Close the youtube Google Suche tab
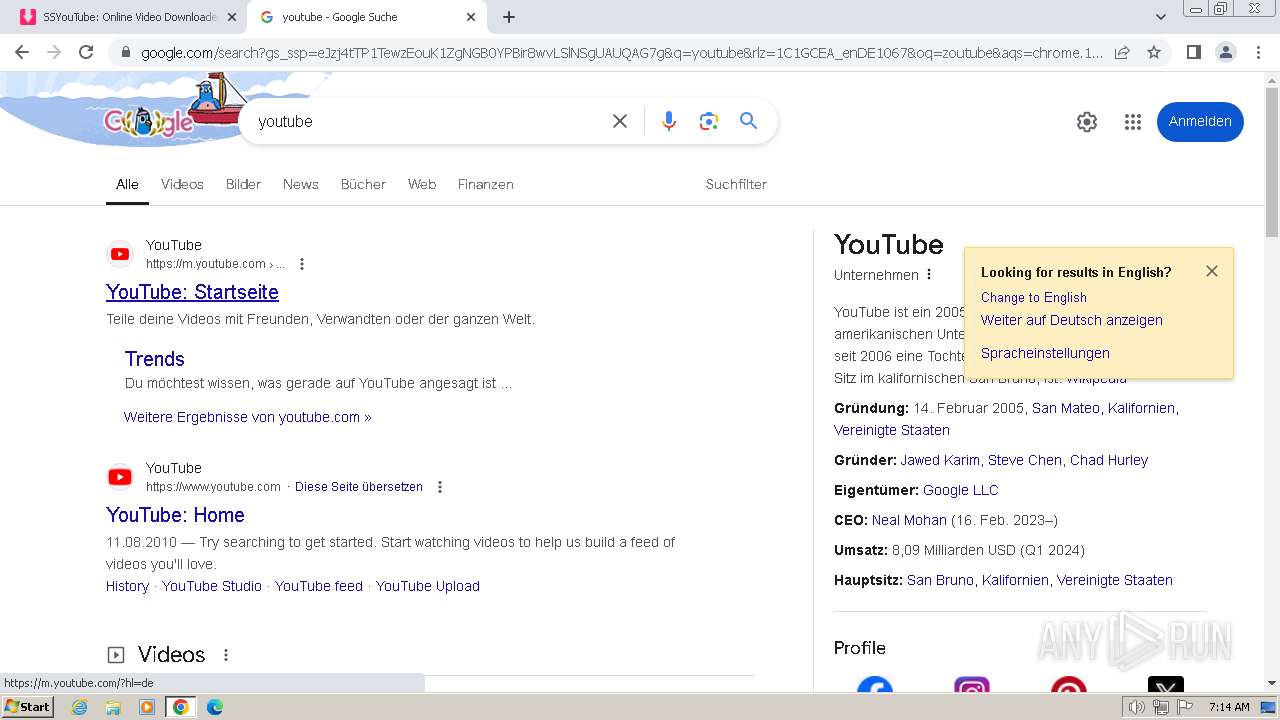Viewport: 1280px width, 720px height. (x=471, y=17)
